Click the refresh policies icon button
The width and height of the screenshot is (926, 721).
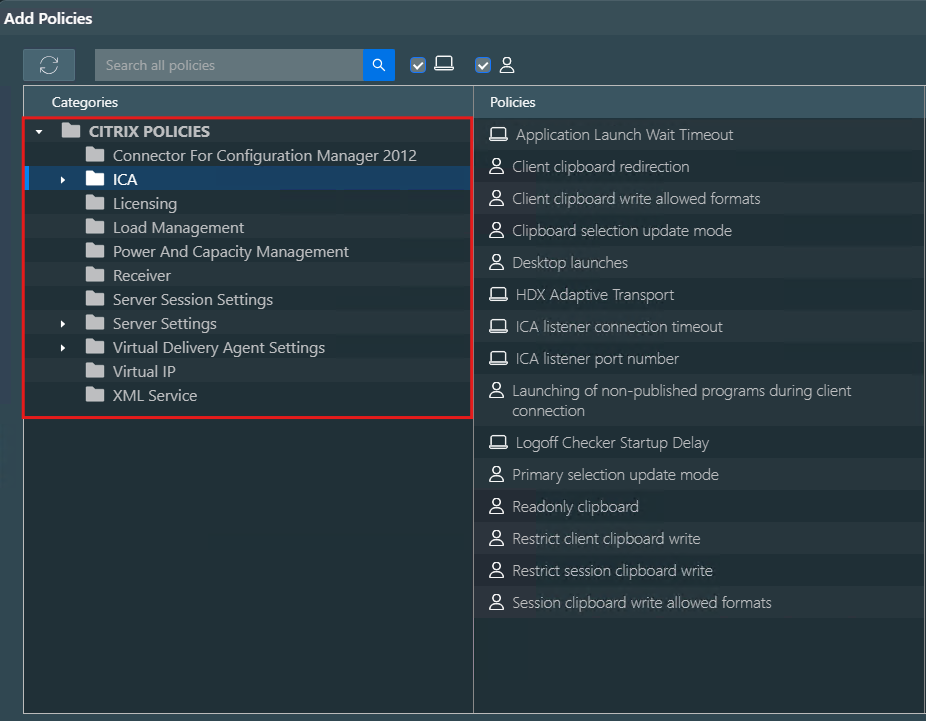[49, 65]
